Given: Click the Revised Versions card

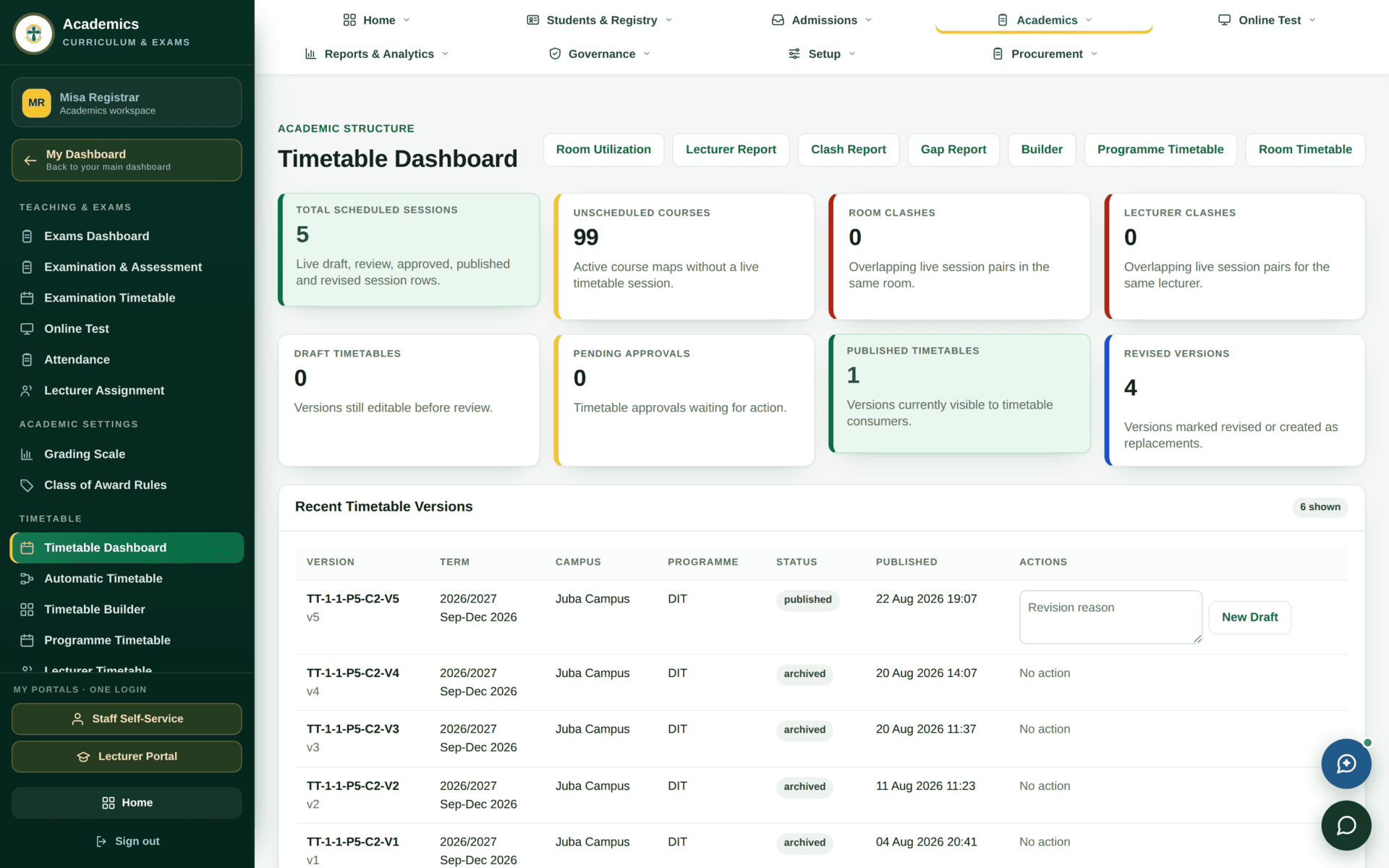Looking at the screenshot, I should pos(1235,400).
